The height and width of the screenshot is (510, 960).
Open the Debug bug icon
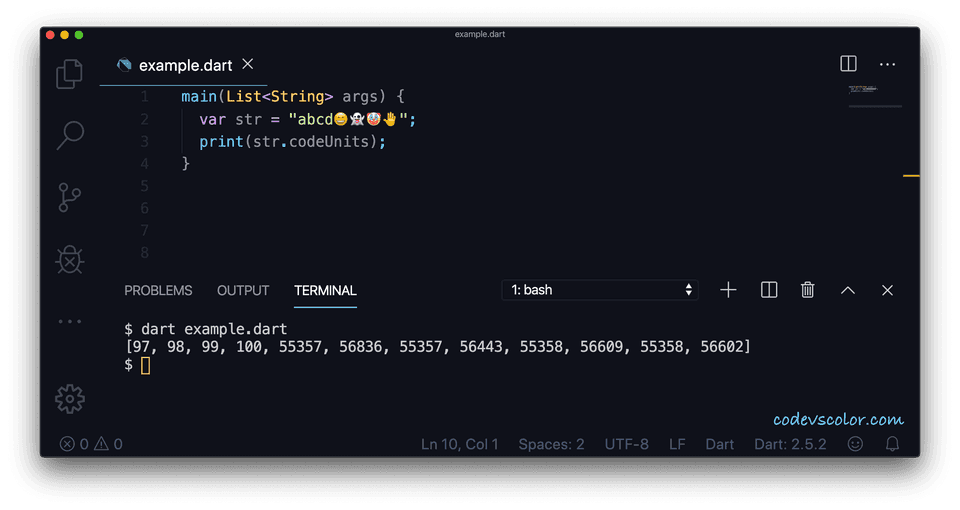coord(70,260)
